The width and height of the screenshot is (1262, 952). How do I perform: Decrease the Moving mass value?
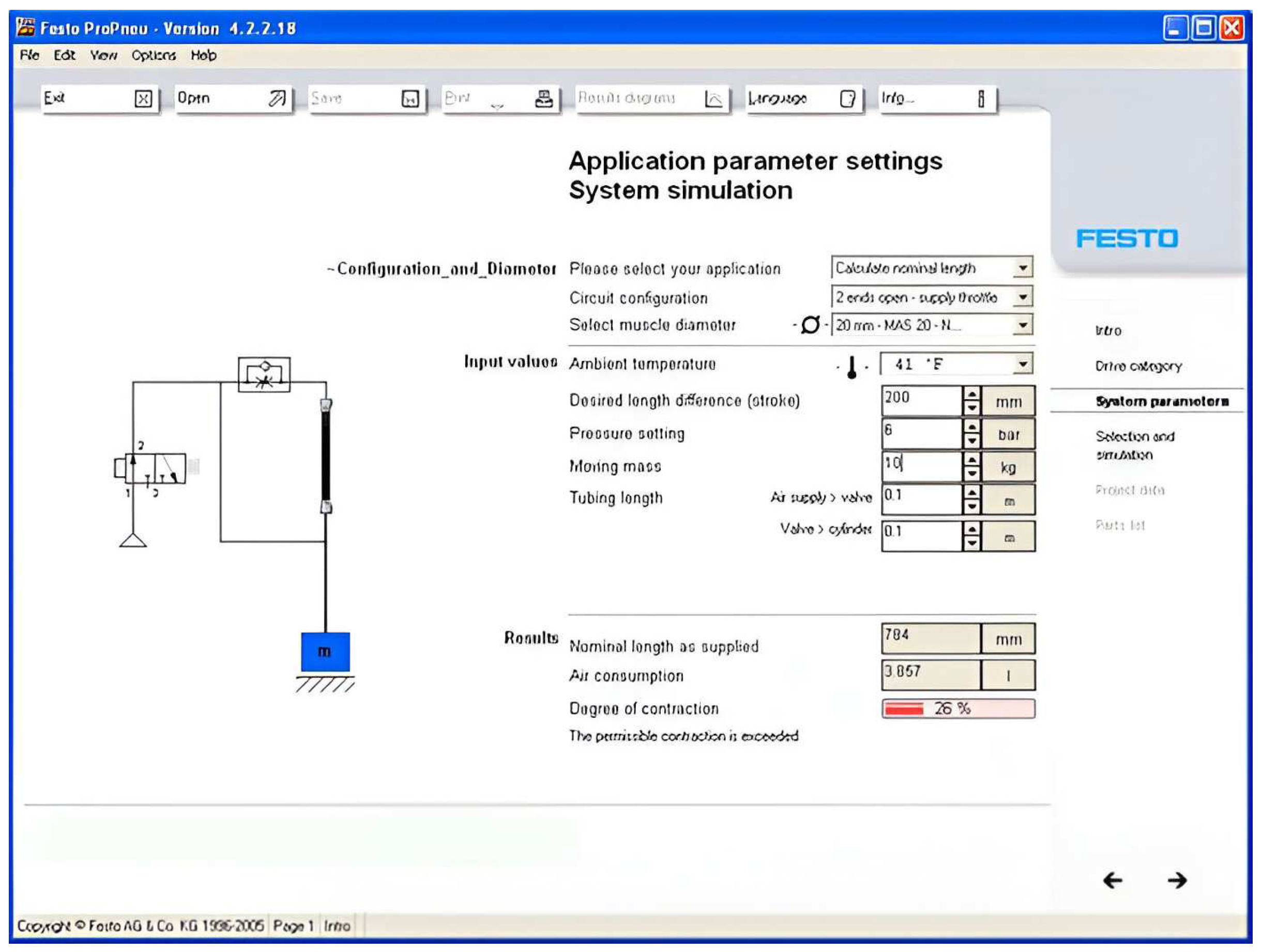pyautogui.click(x=971, y=474)
